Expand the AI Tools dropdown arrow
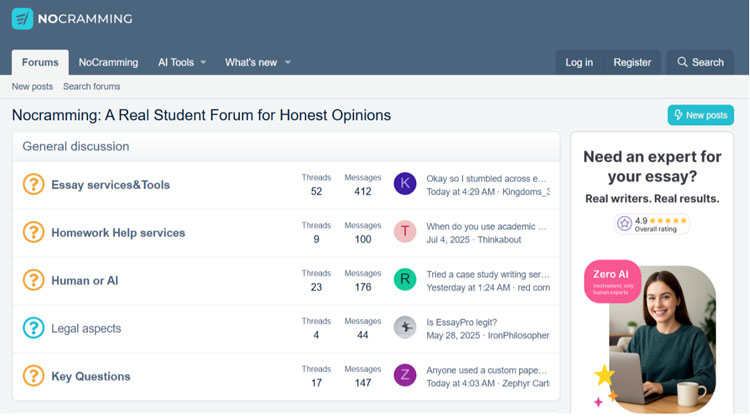 (x=203, y=63)
